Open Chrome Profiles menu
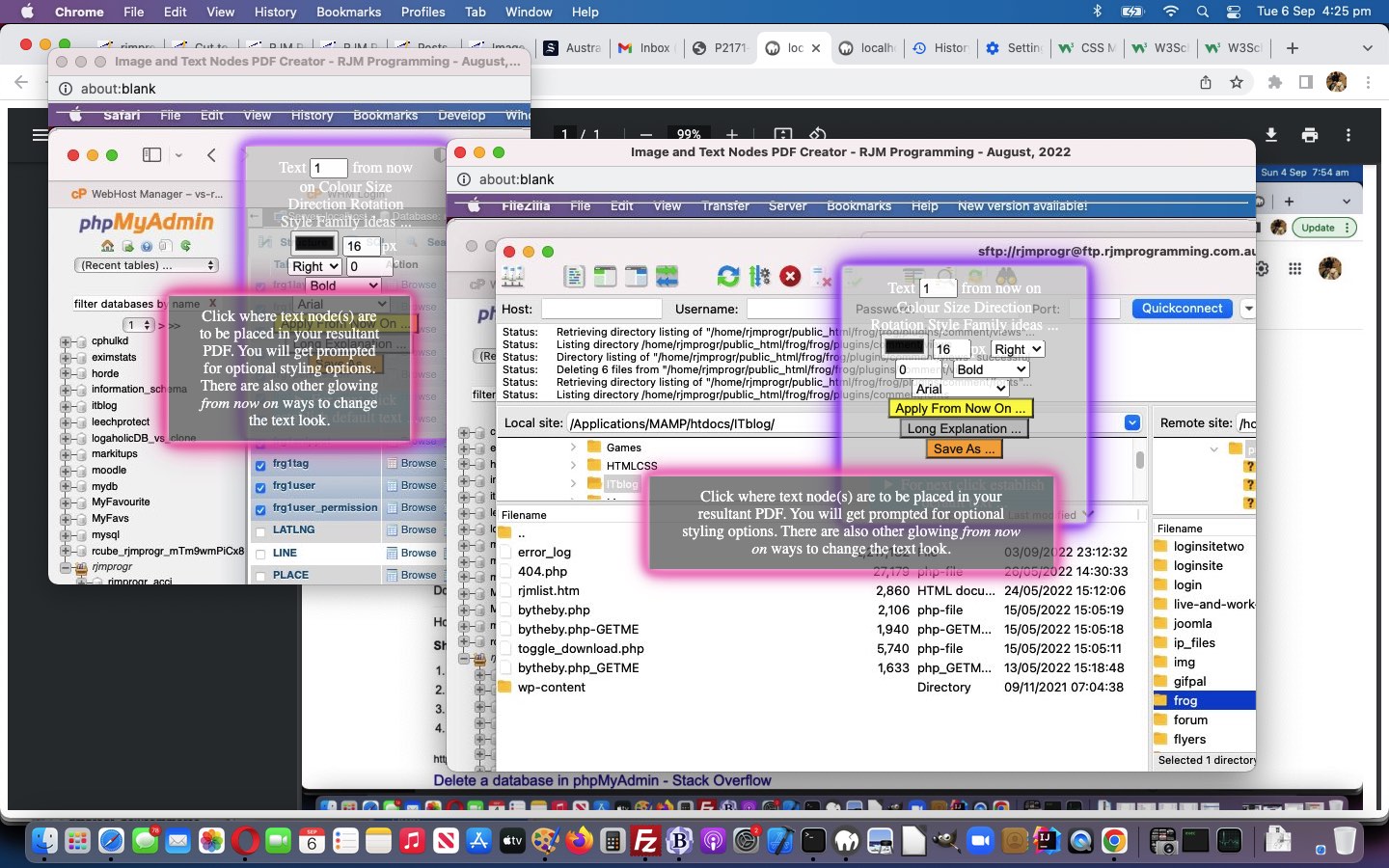 [x=422, y=12]
